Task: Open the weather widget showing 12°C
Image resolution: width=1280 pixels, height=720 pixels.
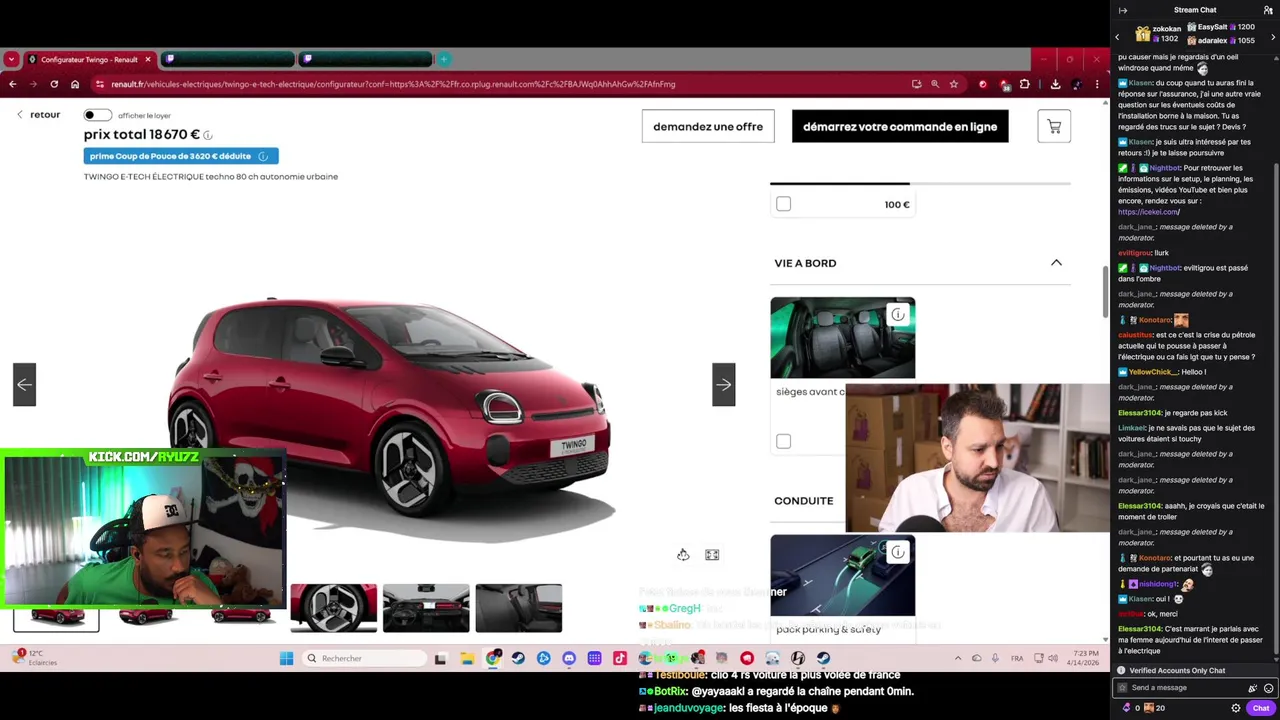Action: 35,658
